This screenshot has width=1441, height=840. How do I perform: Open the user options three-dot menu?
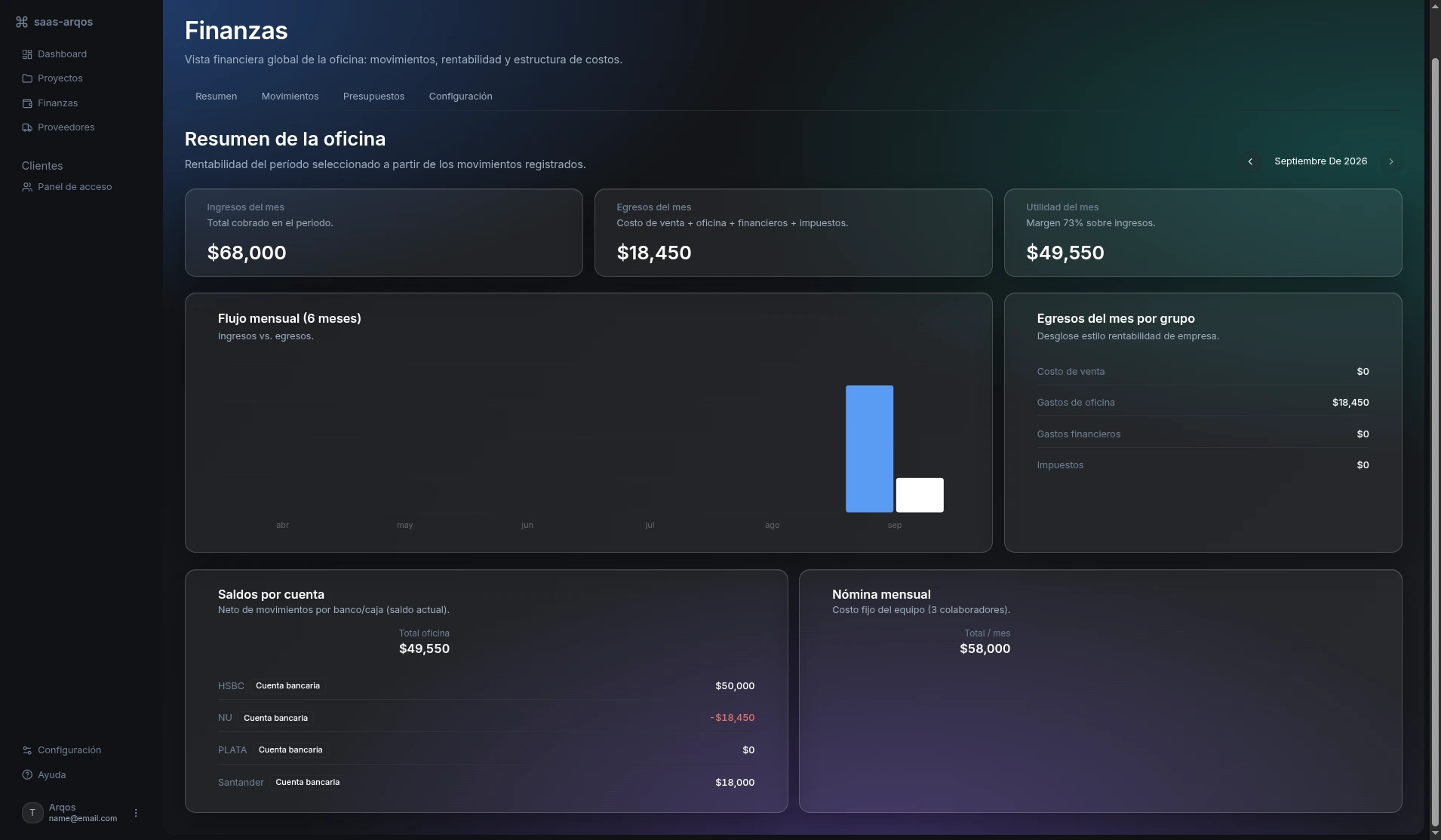pyautogui.click(x=136, y=813)
